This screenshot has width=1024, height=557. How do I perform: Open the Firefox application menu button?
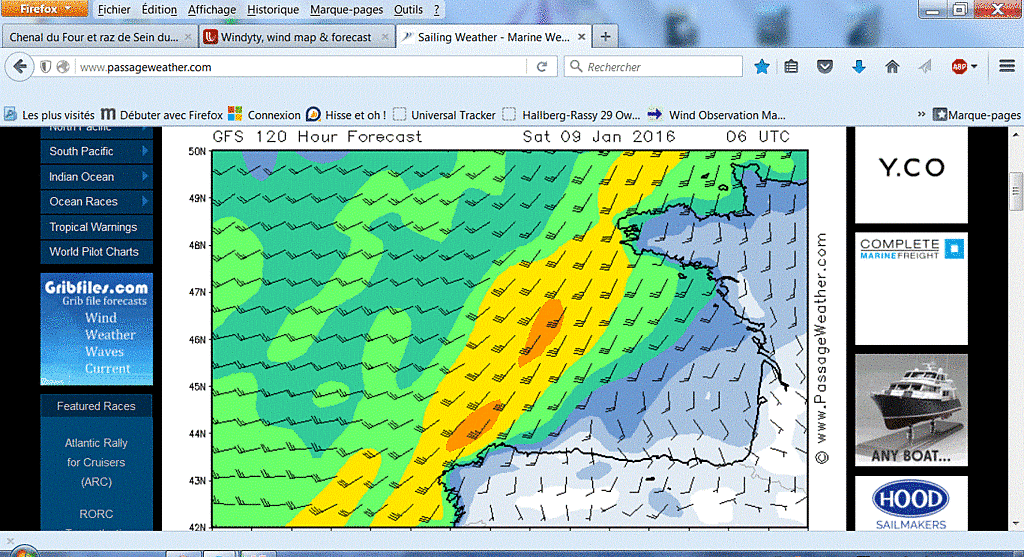pyautogui.click(x=44, y=8)
